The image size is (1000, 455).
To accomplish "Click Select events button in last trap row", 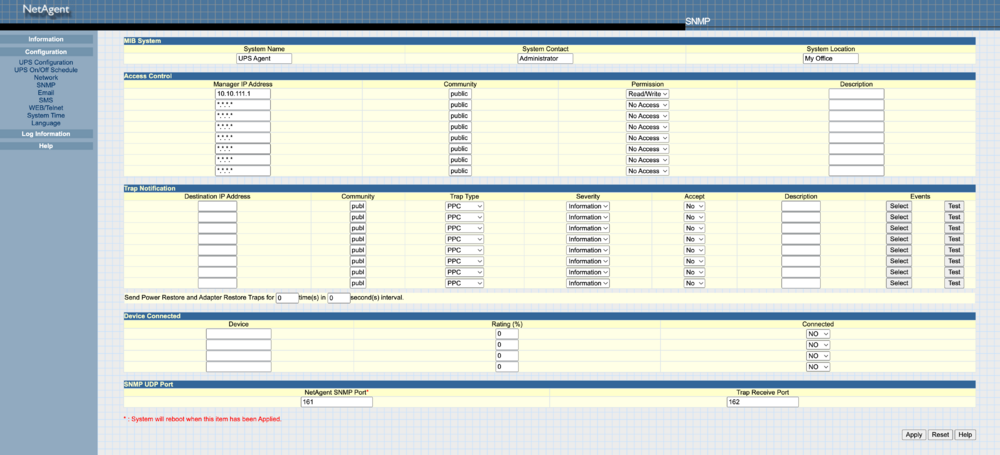I will [x=899, y=283].
